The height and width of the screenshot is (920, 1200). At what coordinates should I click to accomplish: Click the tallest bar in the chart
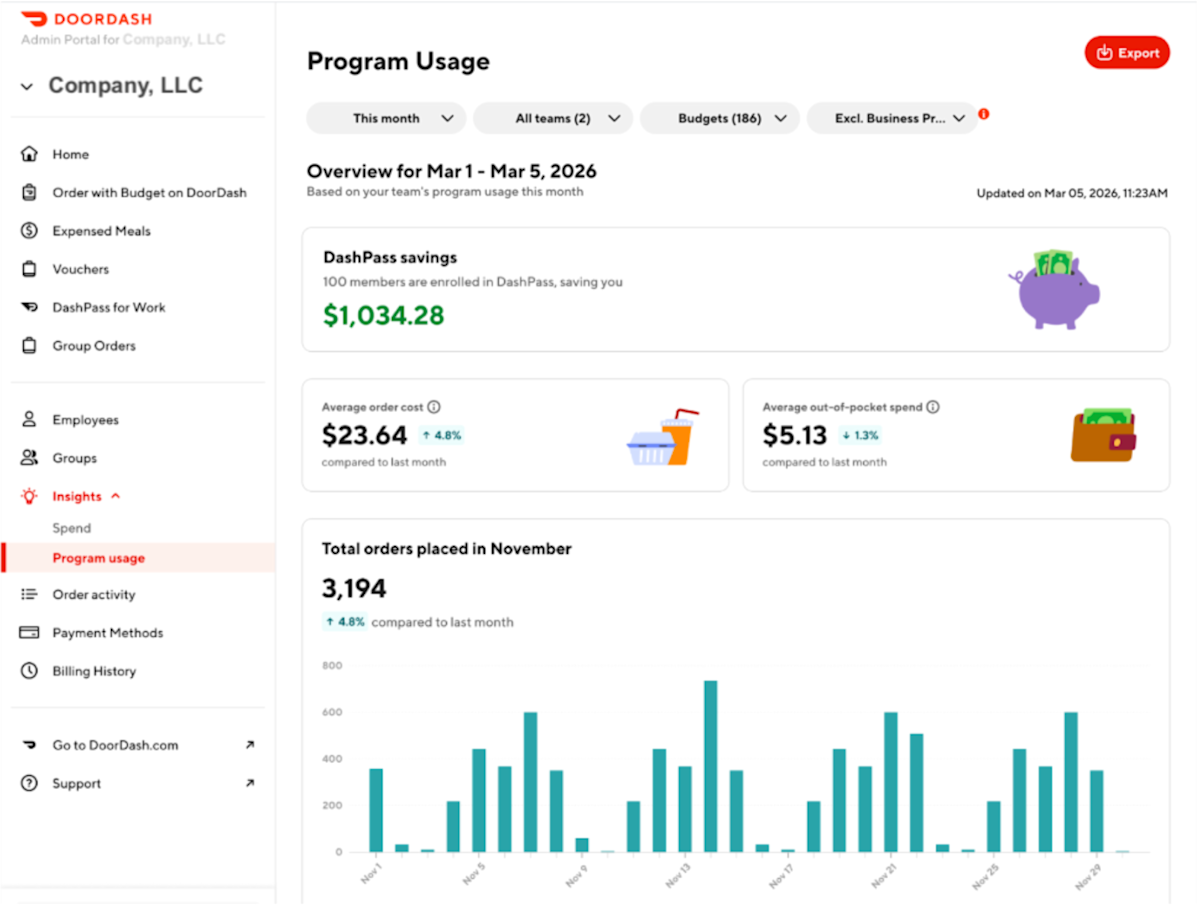(711, 767)
